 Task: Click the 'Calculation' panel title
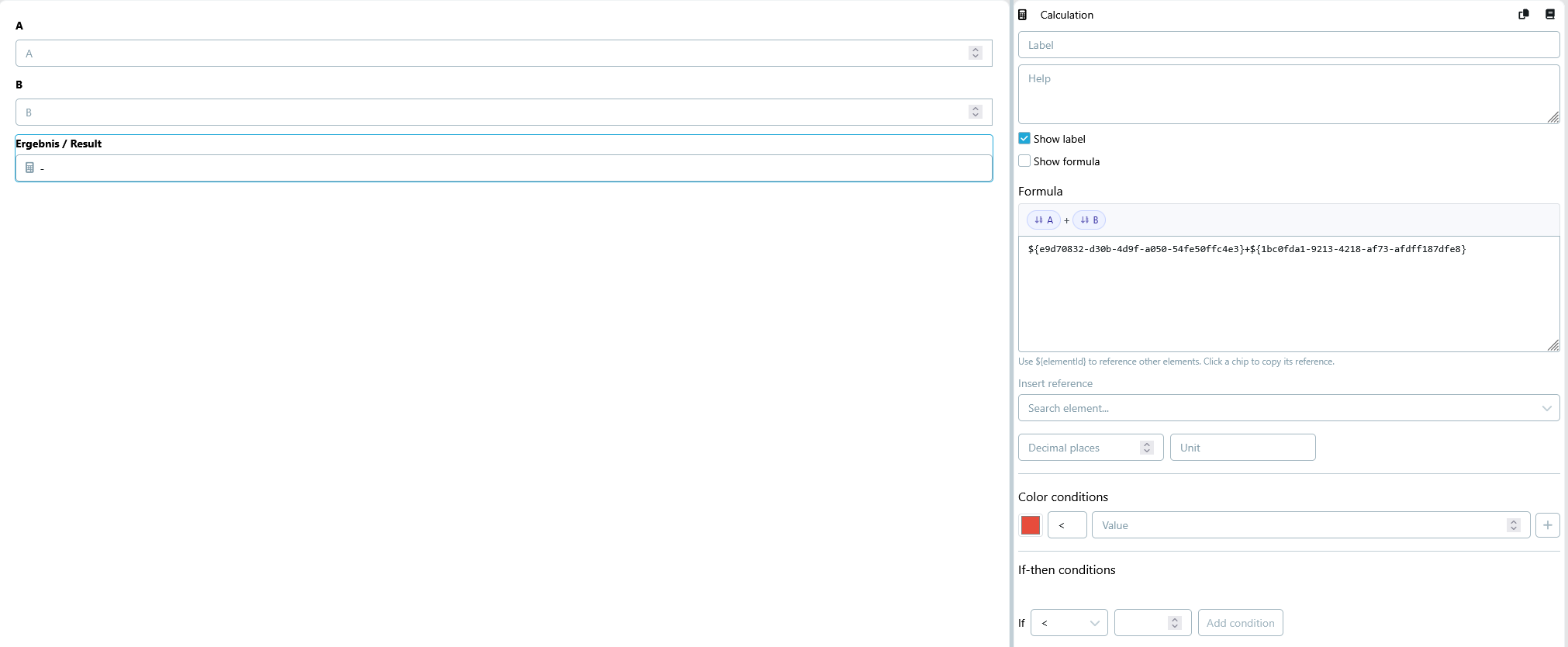pos(1067,15)
